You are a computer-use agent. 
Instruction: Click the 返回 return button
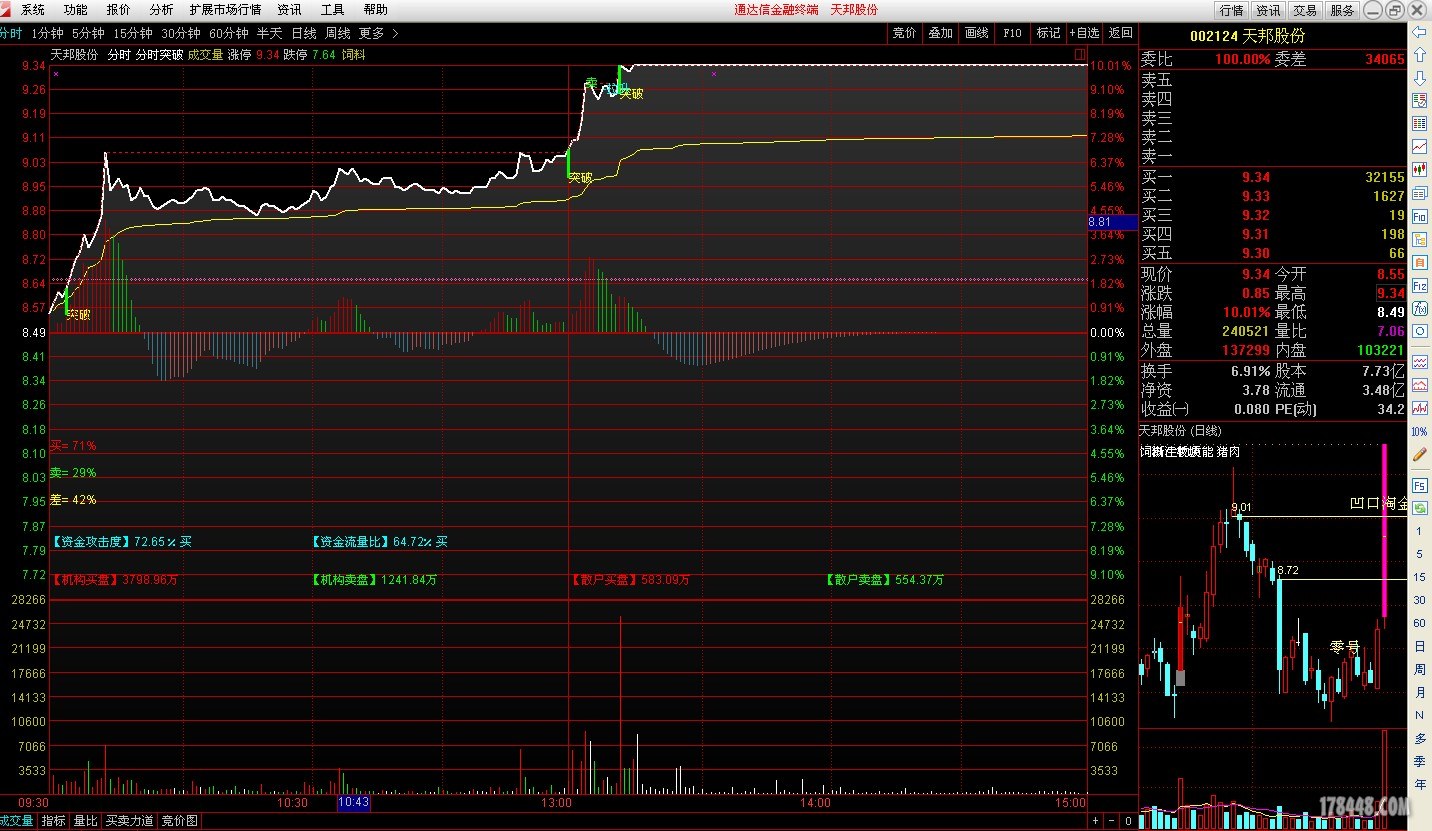tap(1120, 33)
